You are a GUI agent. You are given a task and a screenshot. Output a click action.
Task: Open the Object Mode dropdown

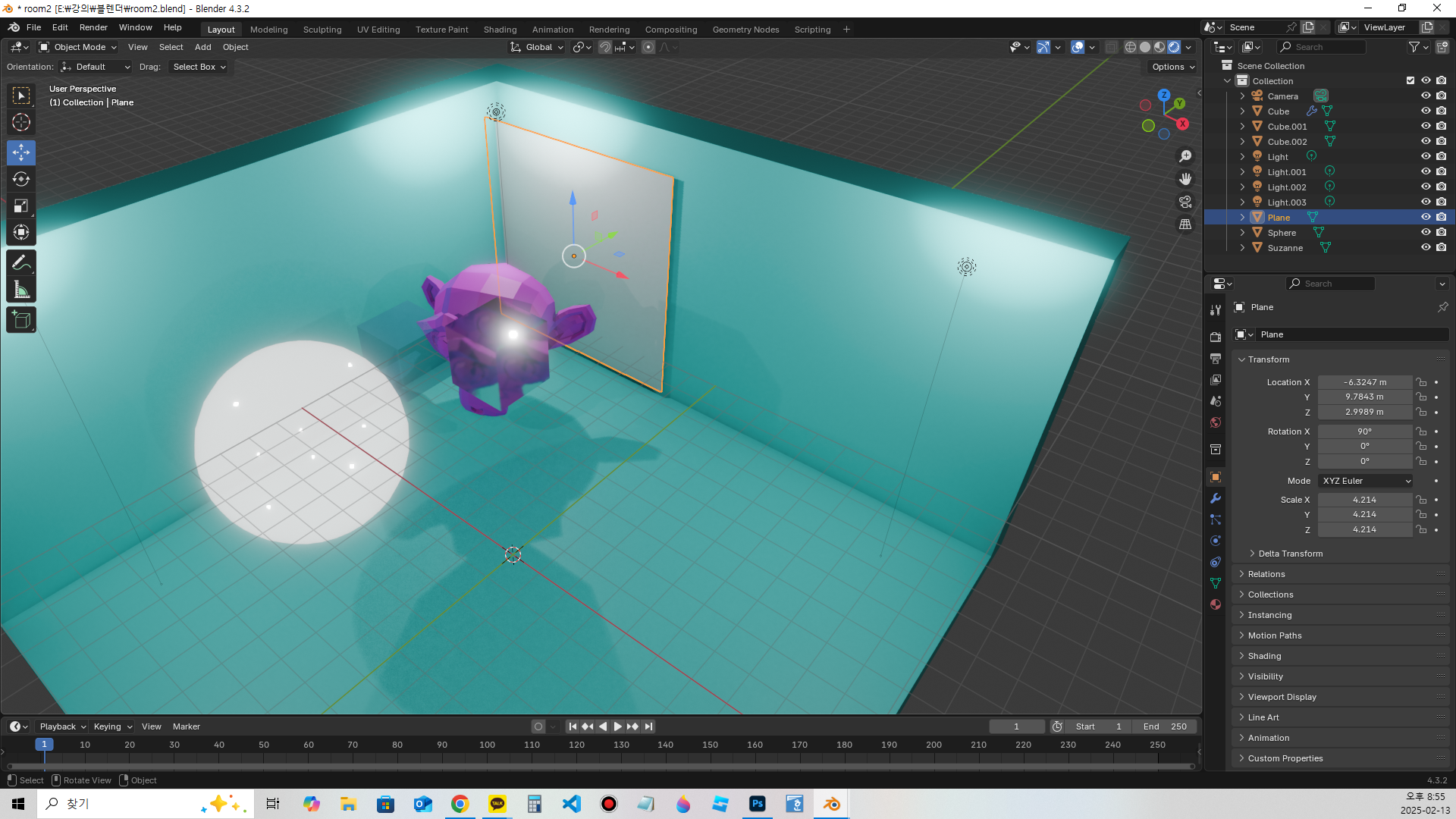coord(78,47)
